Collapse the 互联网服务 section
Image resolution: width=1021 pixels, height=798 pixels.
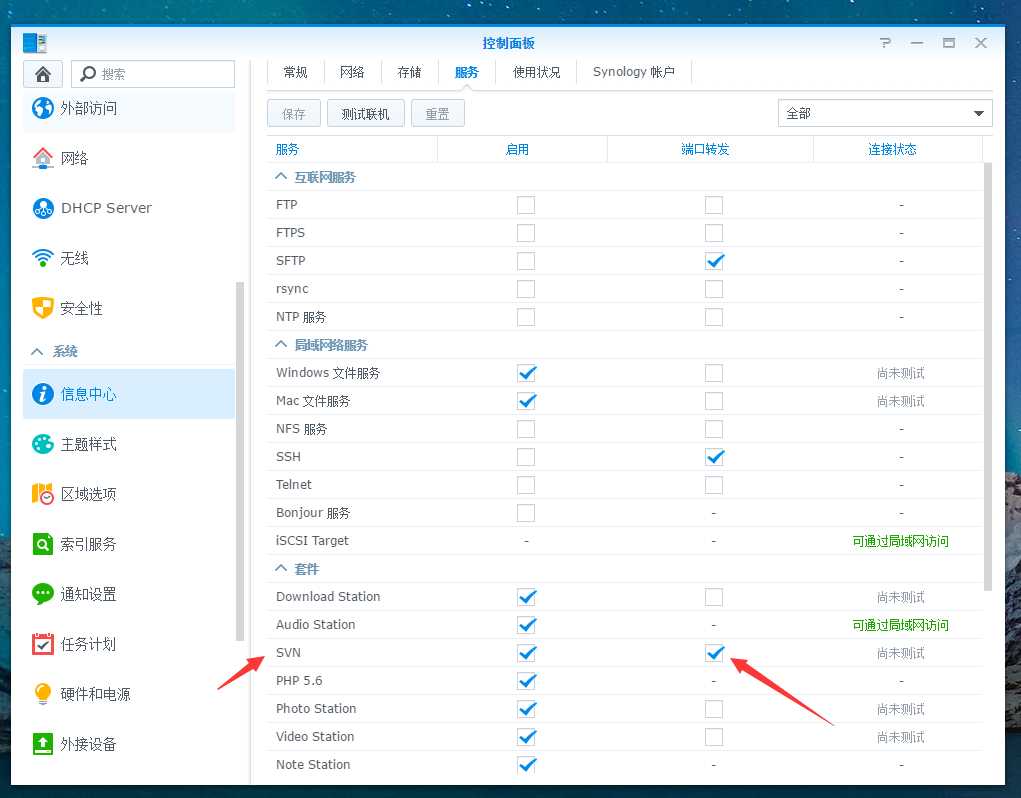281,176
